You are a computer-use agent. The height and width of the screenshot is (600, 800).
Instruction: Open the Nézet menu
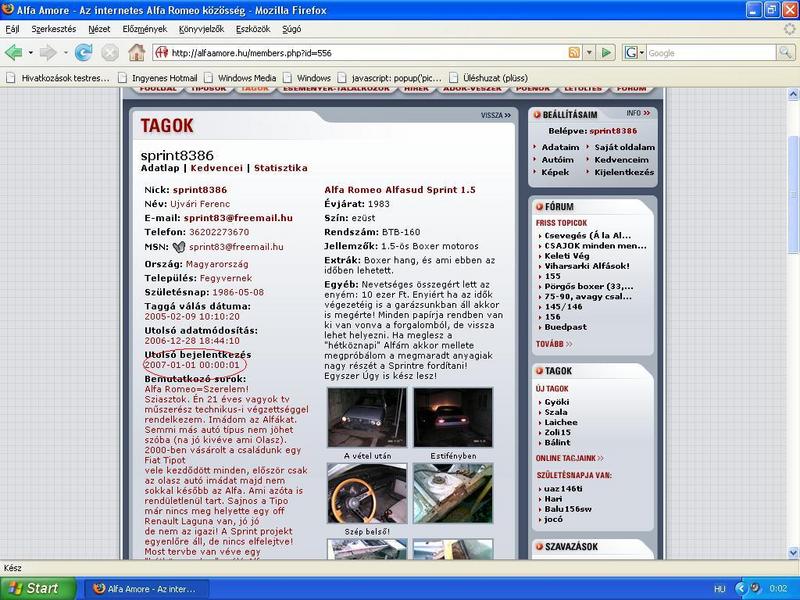pyautogui.click(x=99, y=29)
